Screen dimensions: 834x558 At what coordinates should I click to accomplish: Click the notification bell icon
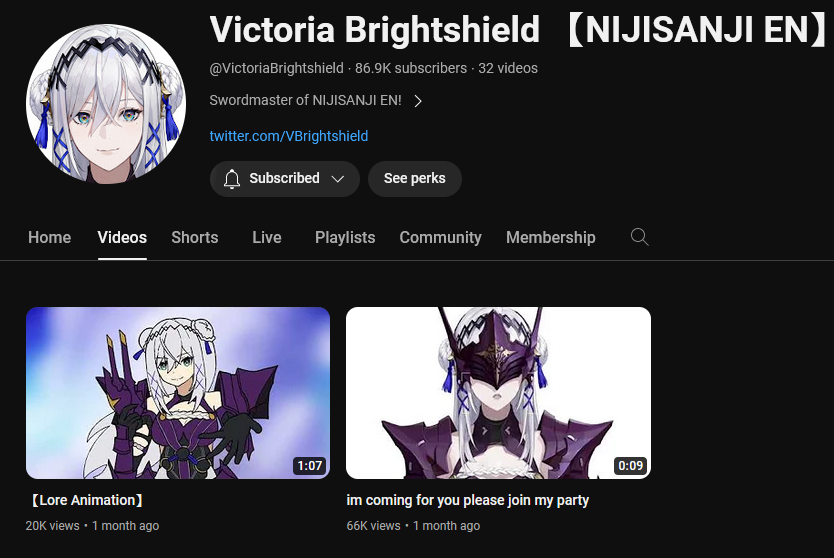coord(231,179)
